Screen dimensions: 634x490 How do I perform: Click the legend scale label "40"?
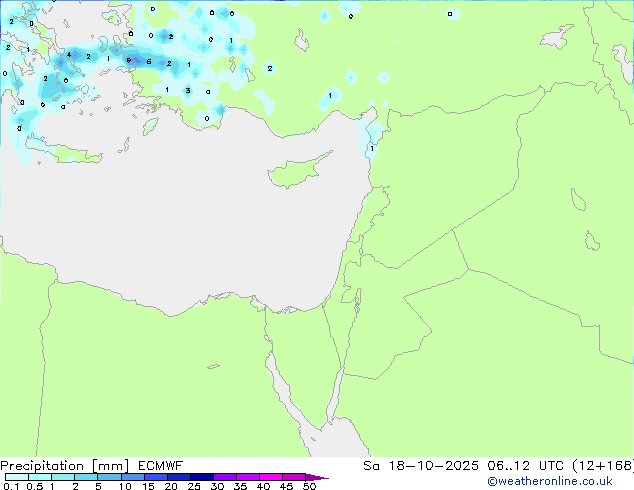tap(263, 486)
